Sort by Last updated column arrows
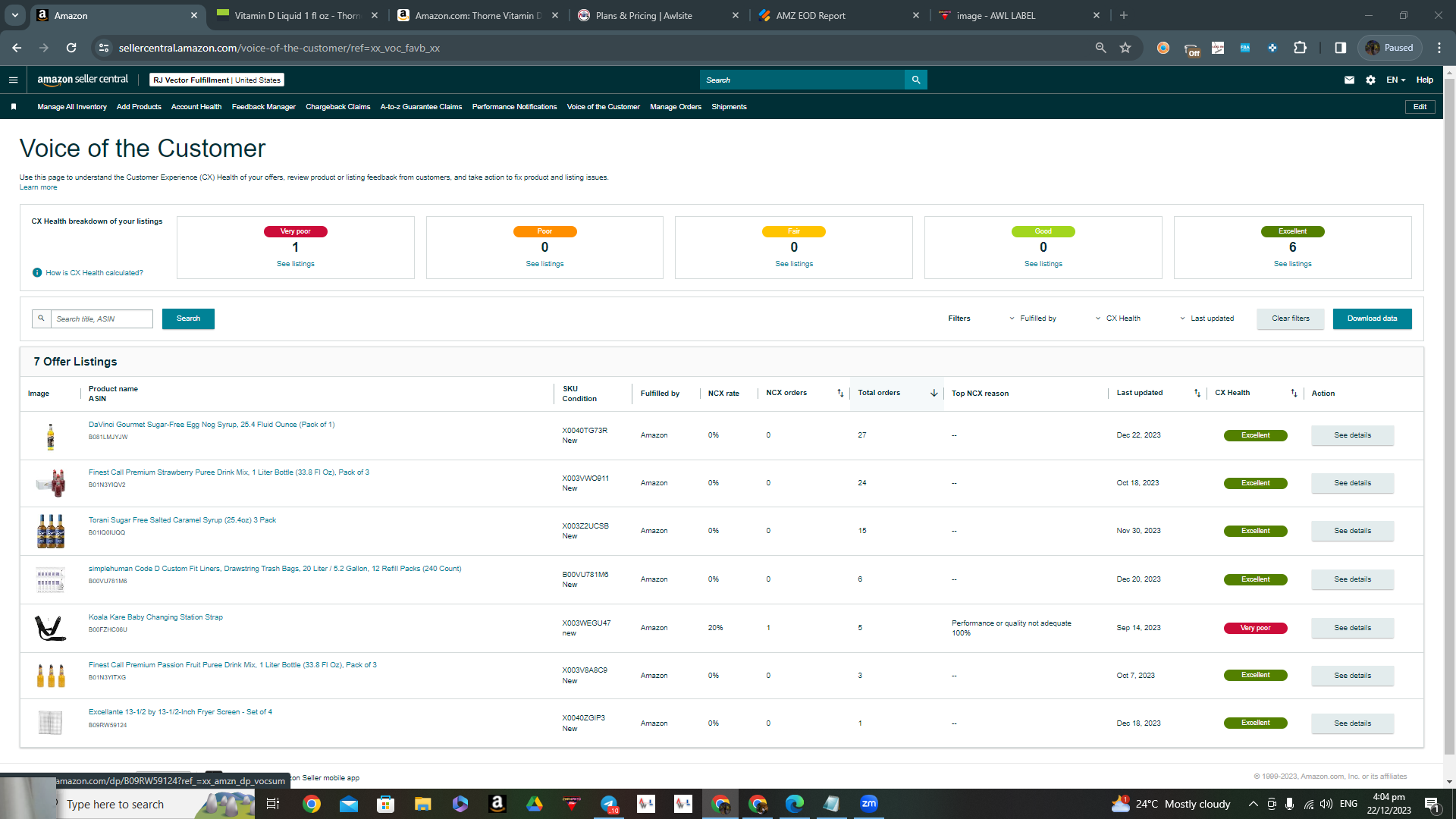The height and width of the screenshot is (819, 1456). click(x=1197, y=393)
